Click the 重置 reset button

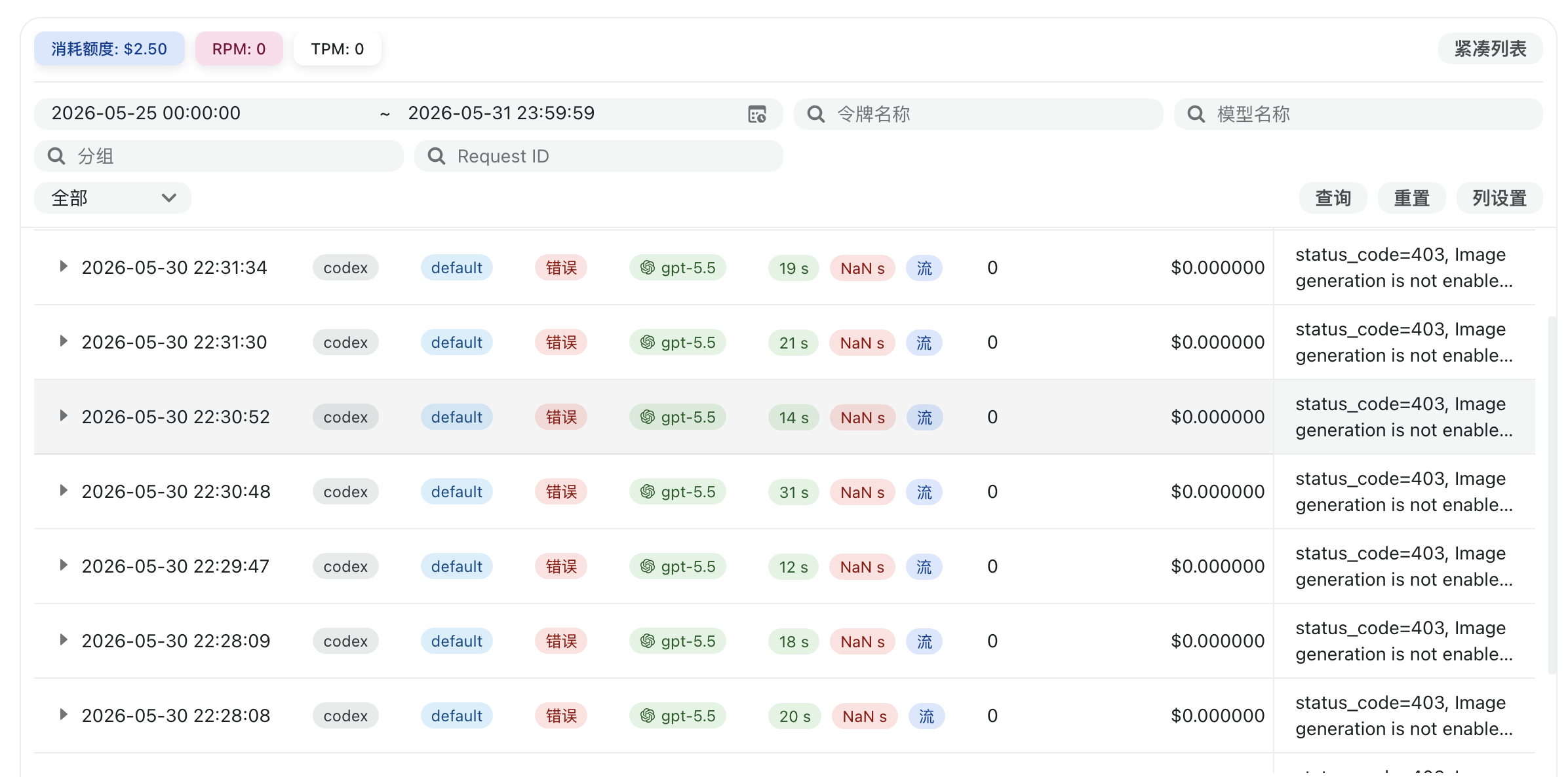pos(1411,198)
